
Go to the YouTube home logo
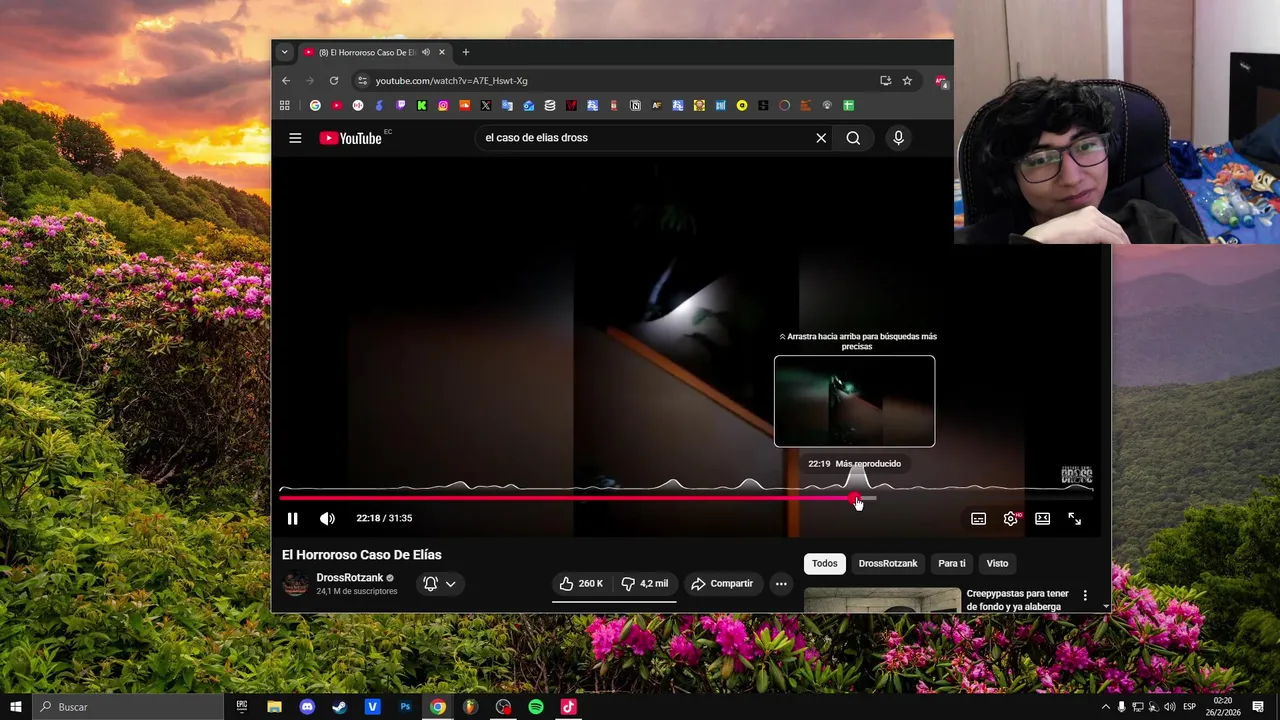point(351,138)
